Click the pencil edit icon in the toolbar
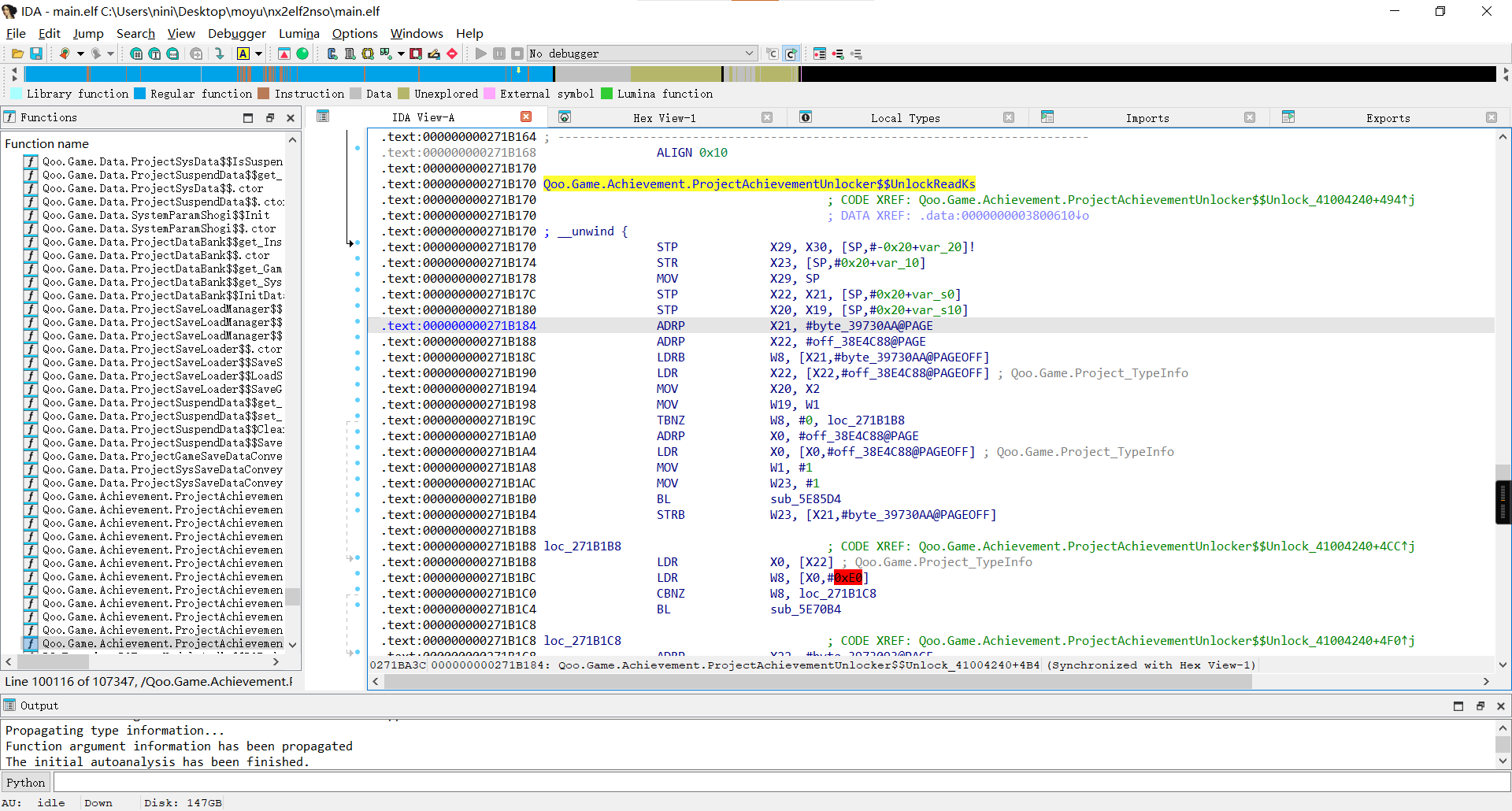 (x=434, y=54)
